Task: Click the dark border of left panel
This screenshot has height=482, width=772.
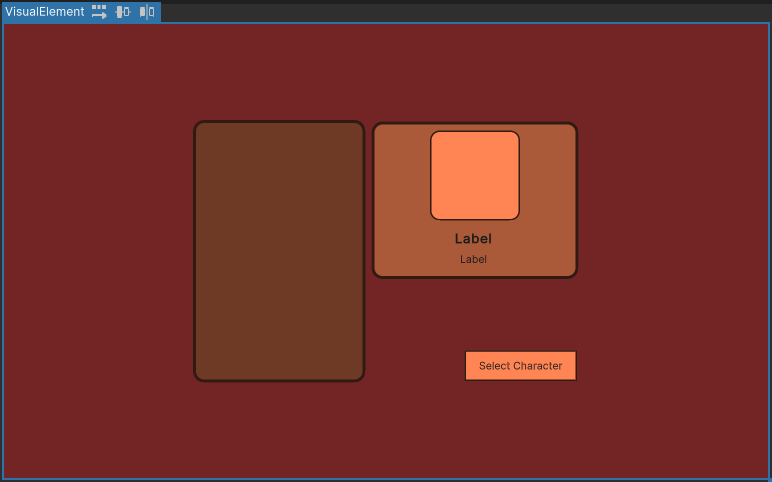Action: click(x=195, y=251)
